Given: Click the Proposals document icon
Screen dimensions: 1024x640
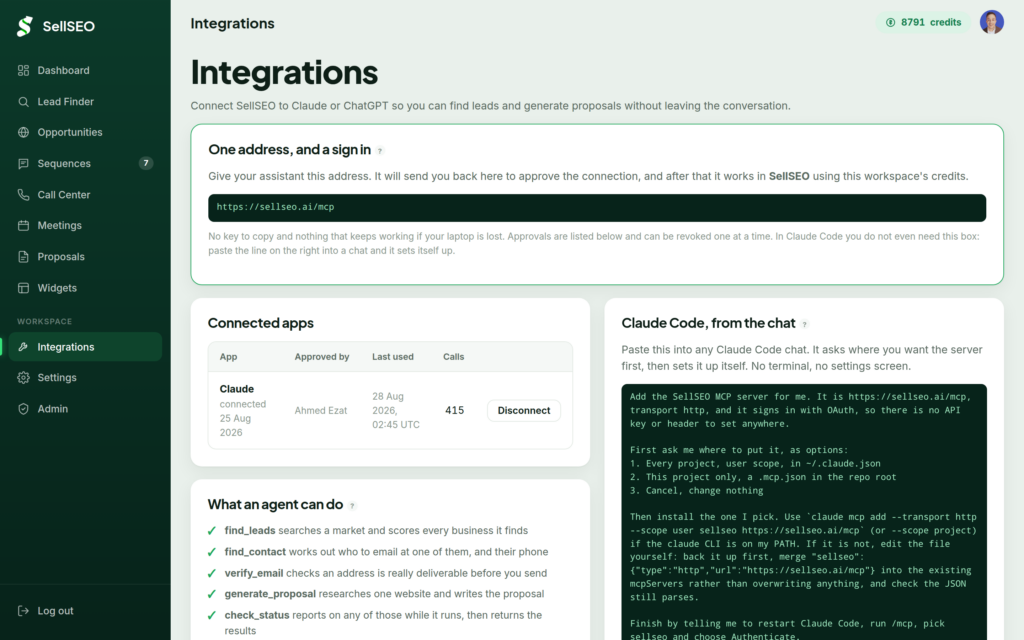Looking at the screenshot, I should [x=24, y=257].
